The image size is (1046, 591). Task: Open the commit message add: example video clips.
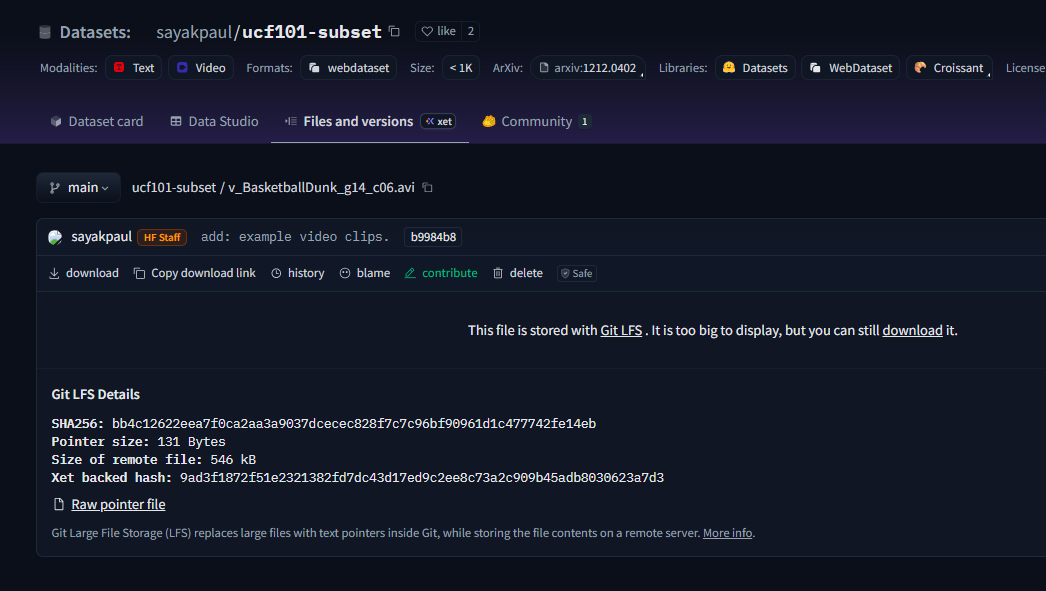295,237
